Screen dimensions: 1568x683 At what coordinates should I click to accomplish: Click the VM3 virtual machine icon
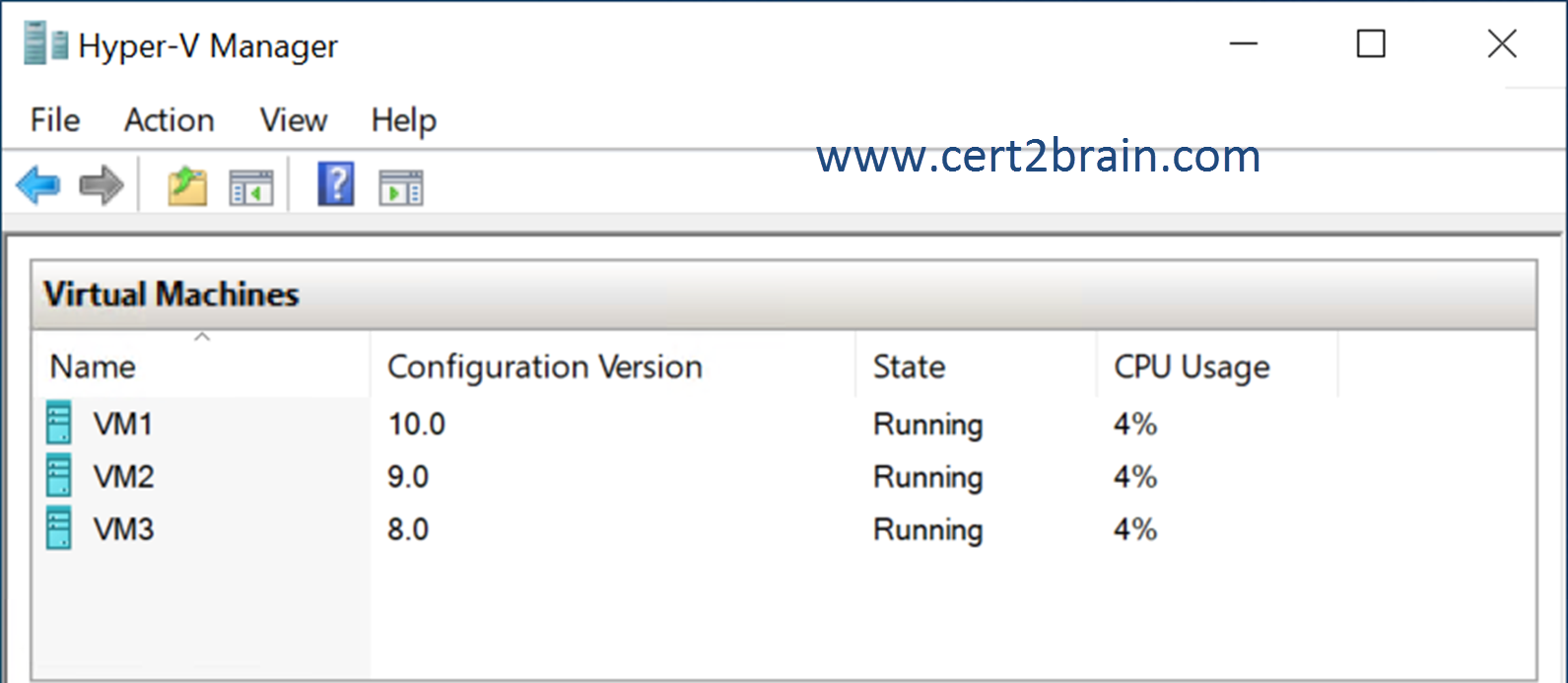[x=60, y=528]
